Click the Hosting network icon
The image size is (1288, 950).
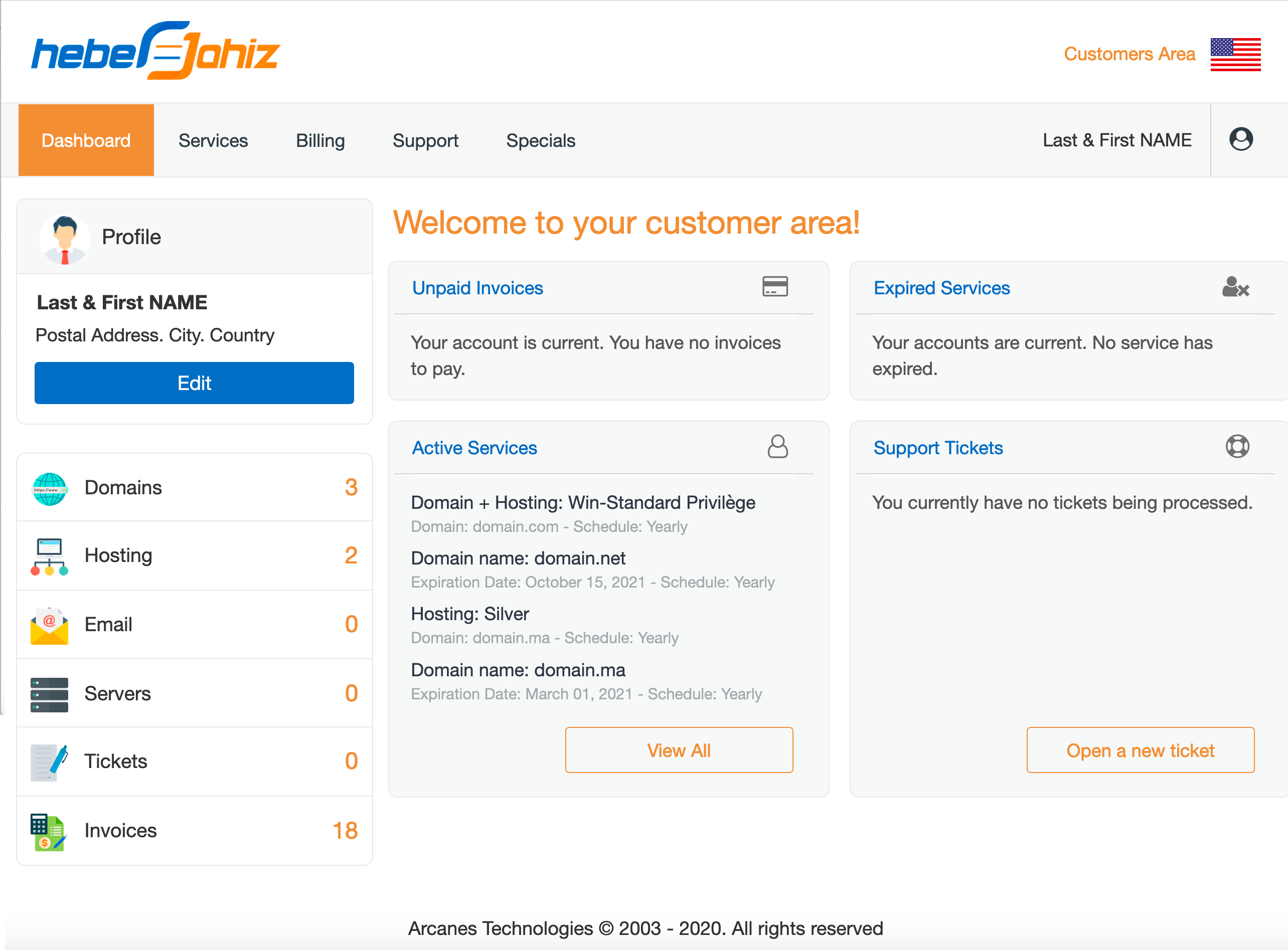[50, 556]
